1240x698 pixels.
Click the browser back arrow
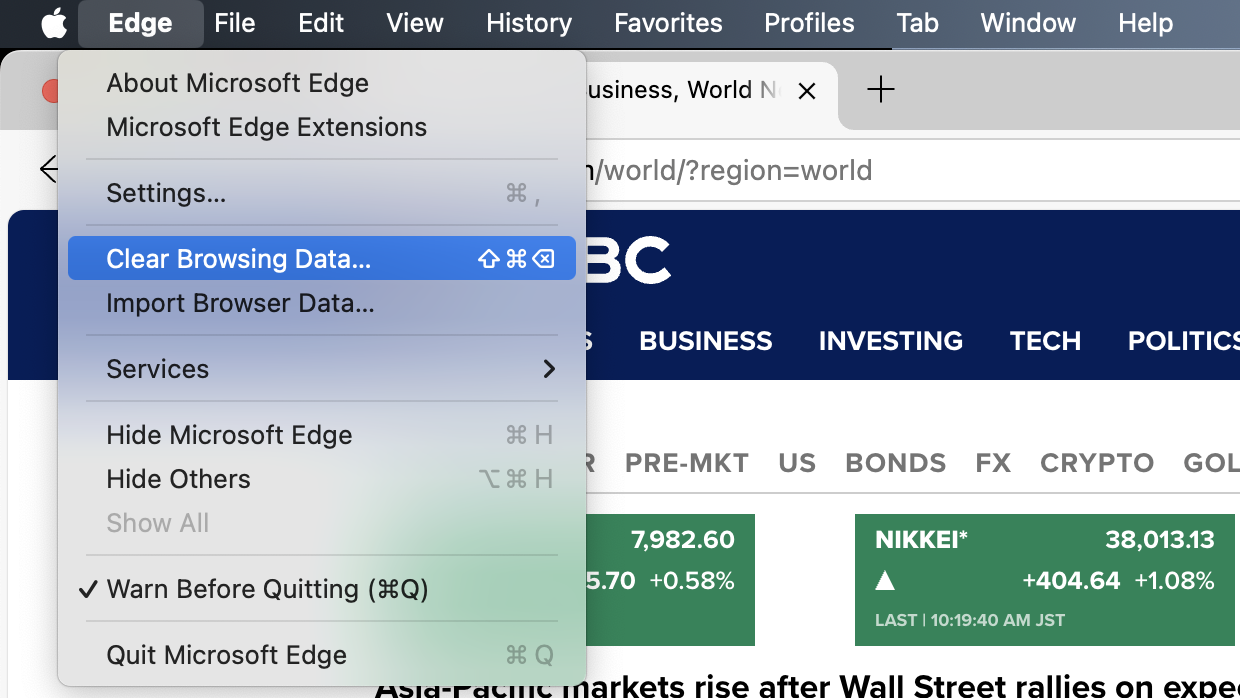pos(48,169)
